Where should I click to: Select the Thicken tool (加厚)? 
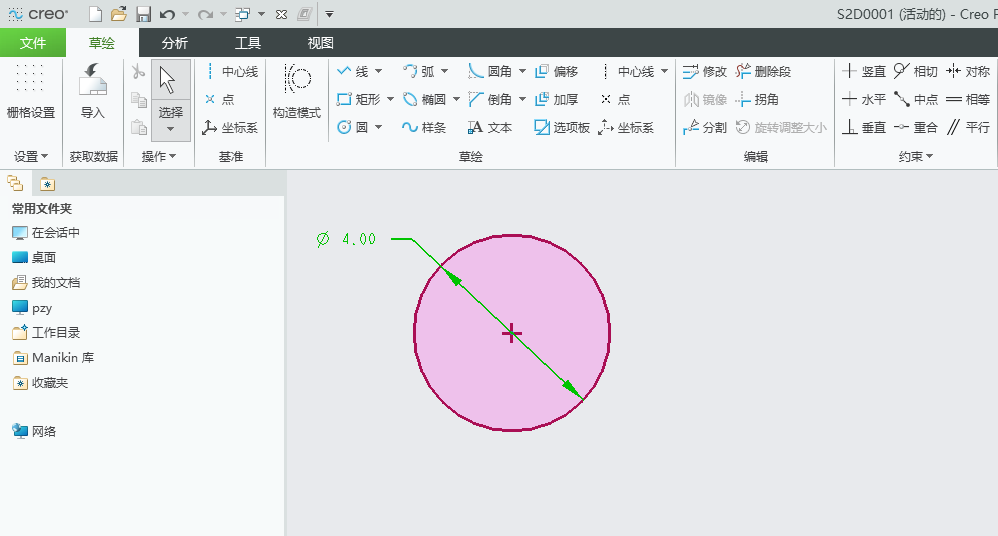click(556, 99)
